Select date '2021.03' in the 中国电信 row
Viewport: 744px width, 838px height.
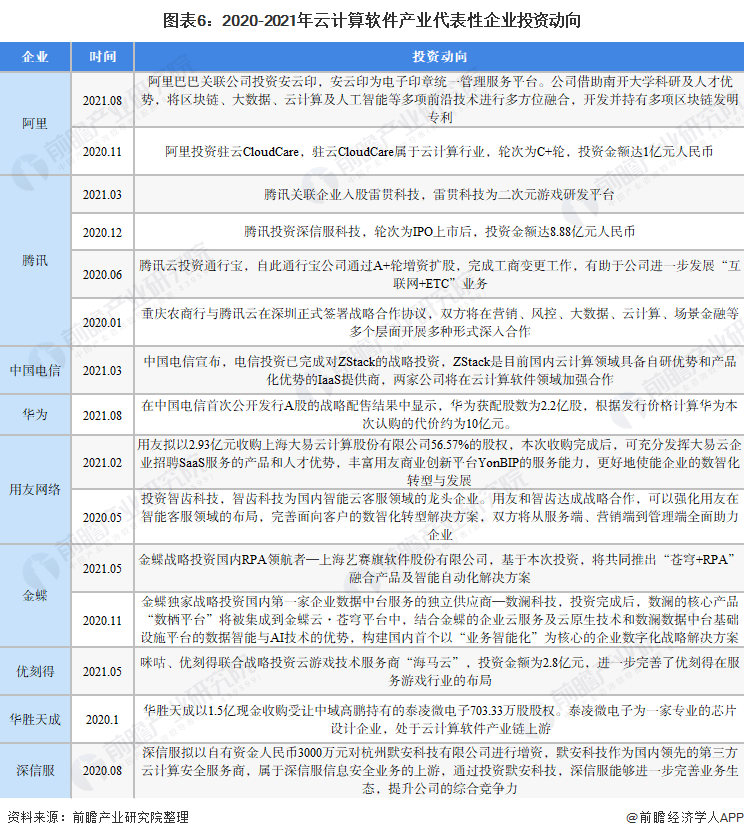(102, 370)
